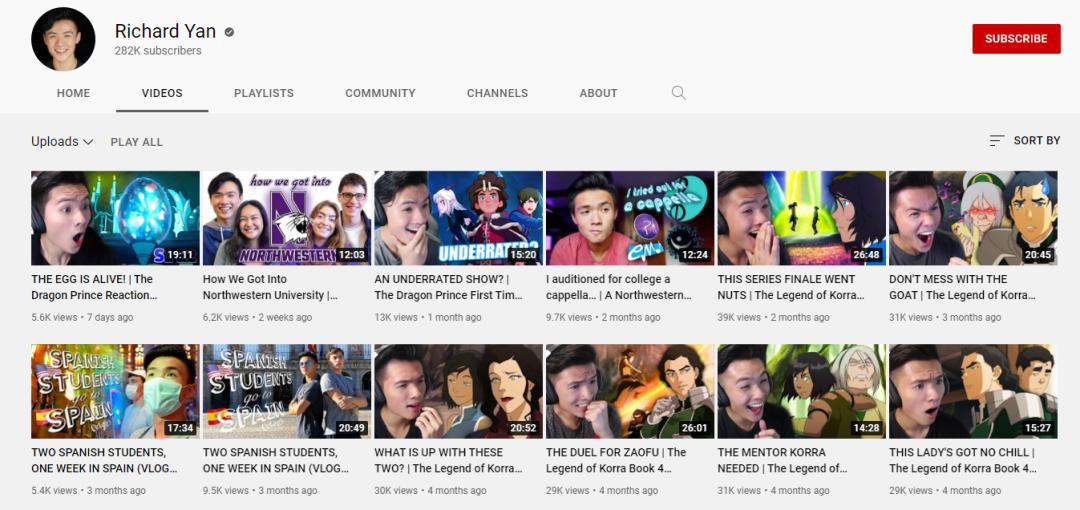Open 'The Egg Is Alive' video thumbnail
The height and width of the screenshot is (510, 1080).
[x=115, y=218]
